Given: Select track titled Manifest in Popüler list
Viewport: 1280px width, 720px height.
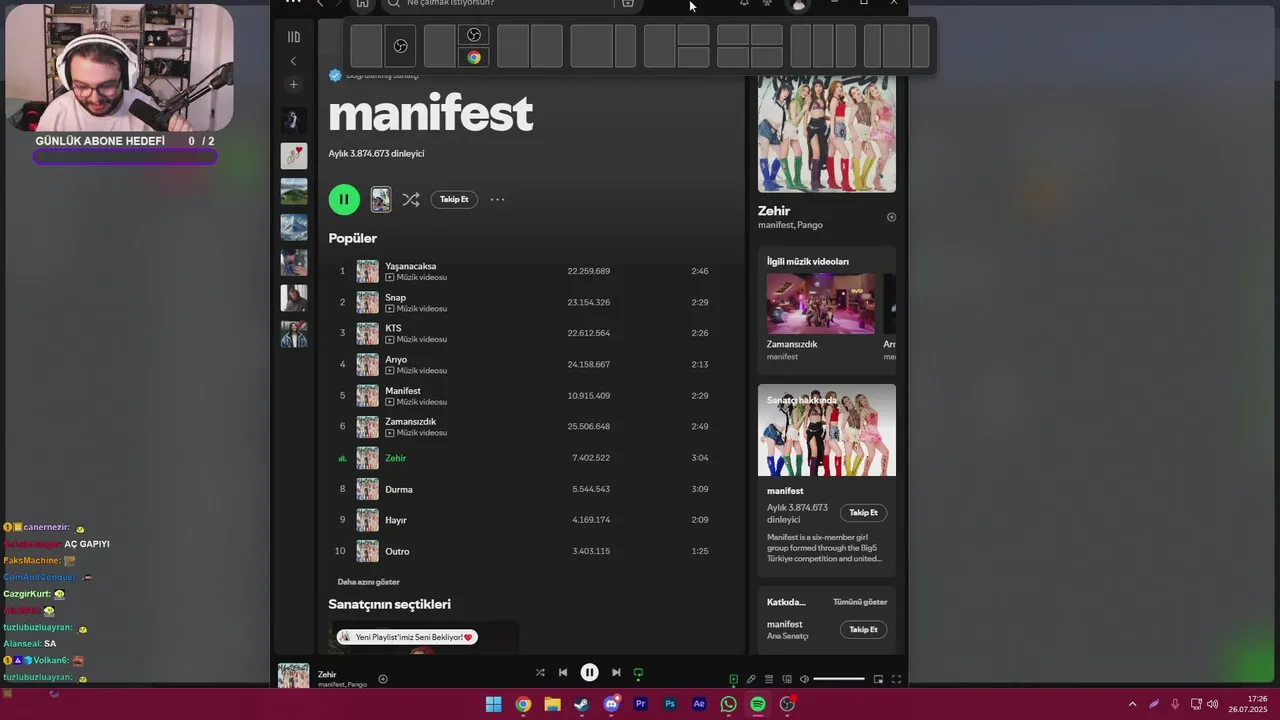Looking at the screenshot, I should pos(529,395).
